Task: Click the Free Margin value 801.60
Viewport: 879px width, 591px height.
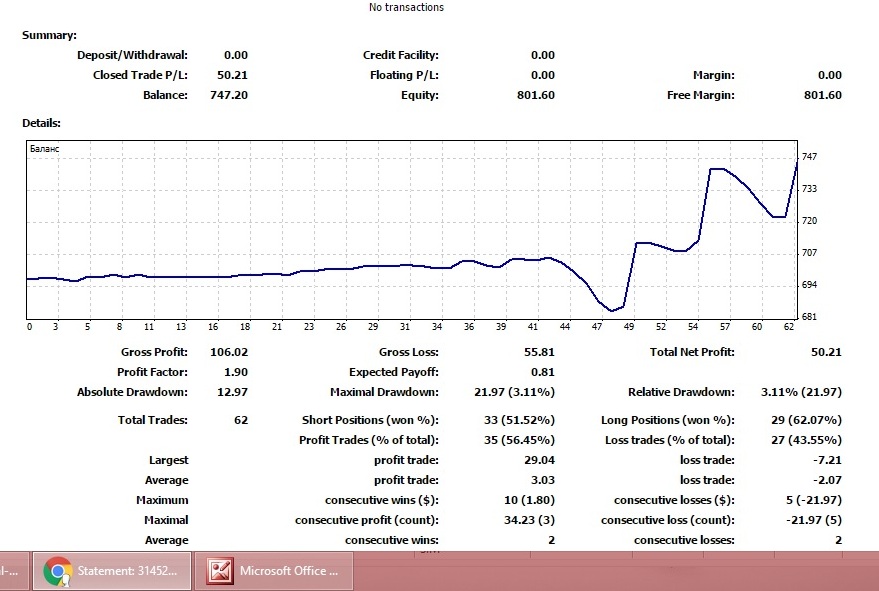Action: point(822,95)
